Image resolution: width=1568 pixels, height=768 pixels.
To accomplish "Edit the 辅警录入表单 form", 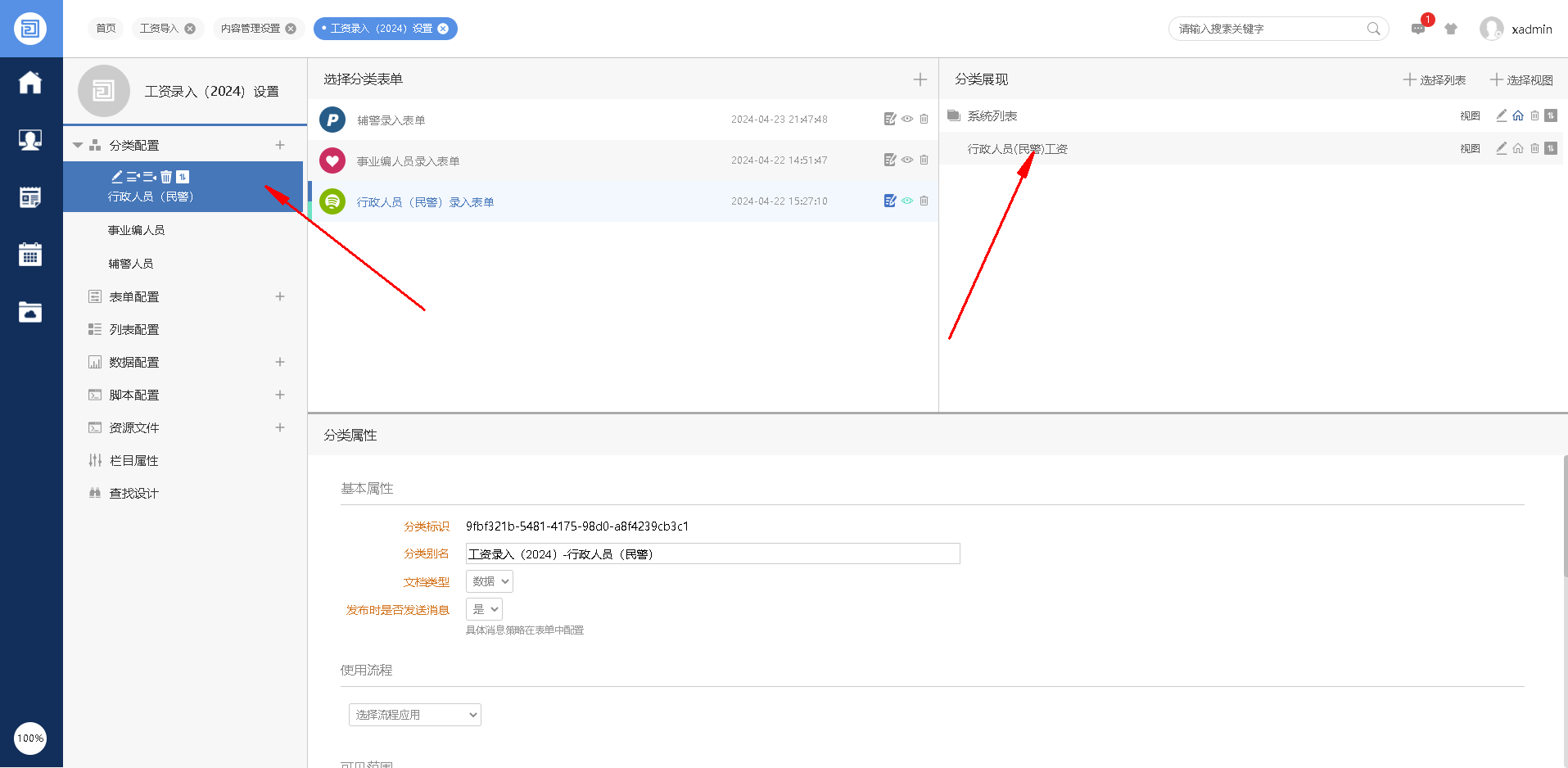I will pos(890,120).
